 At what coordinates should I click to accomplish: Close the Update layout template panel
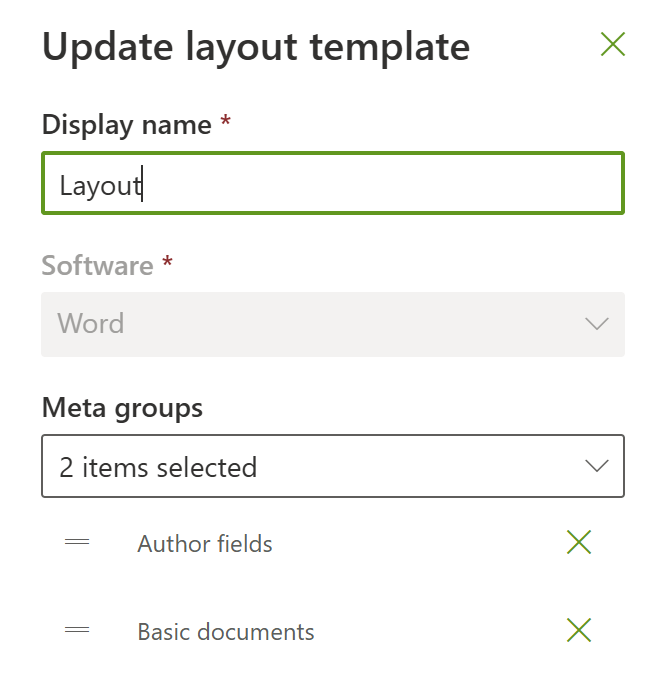[x=612, y=44]
